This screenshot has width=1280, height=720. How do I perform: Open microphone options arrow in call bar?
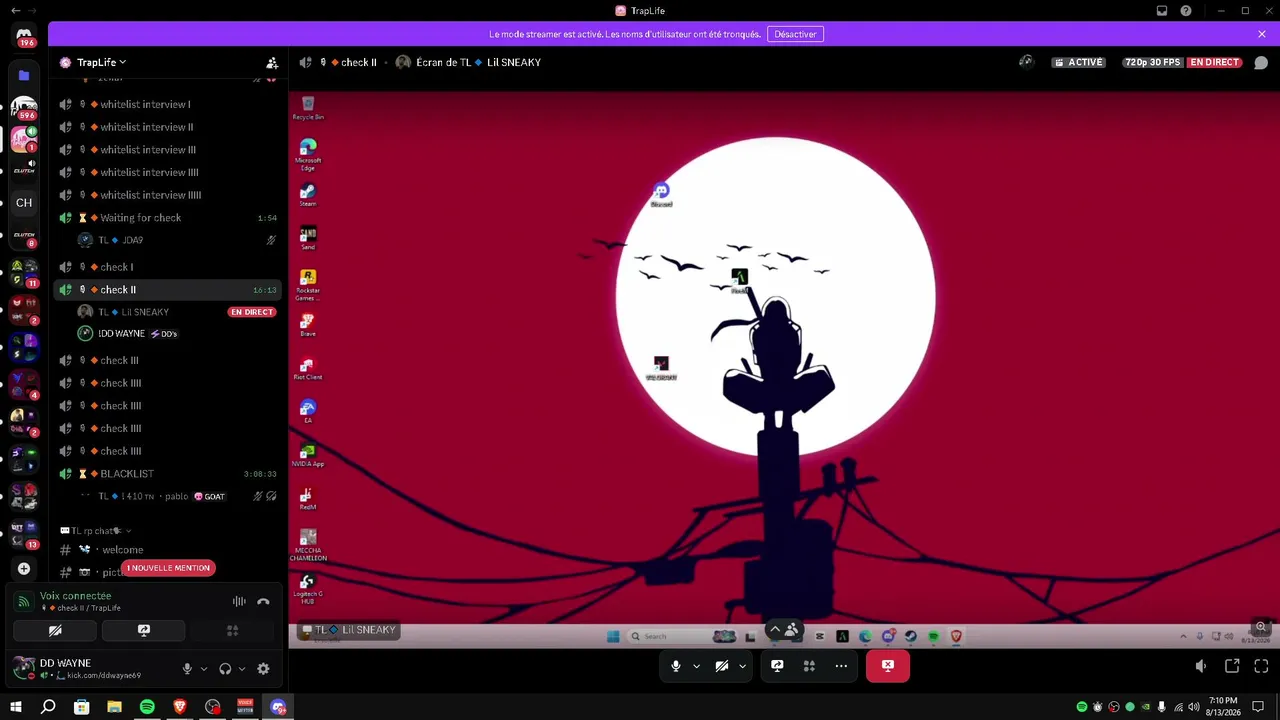(x=696, y=666)
